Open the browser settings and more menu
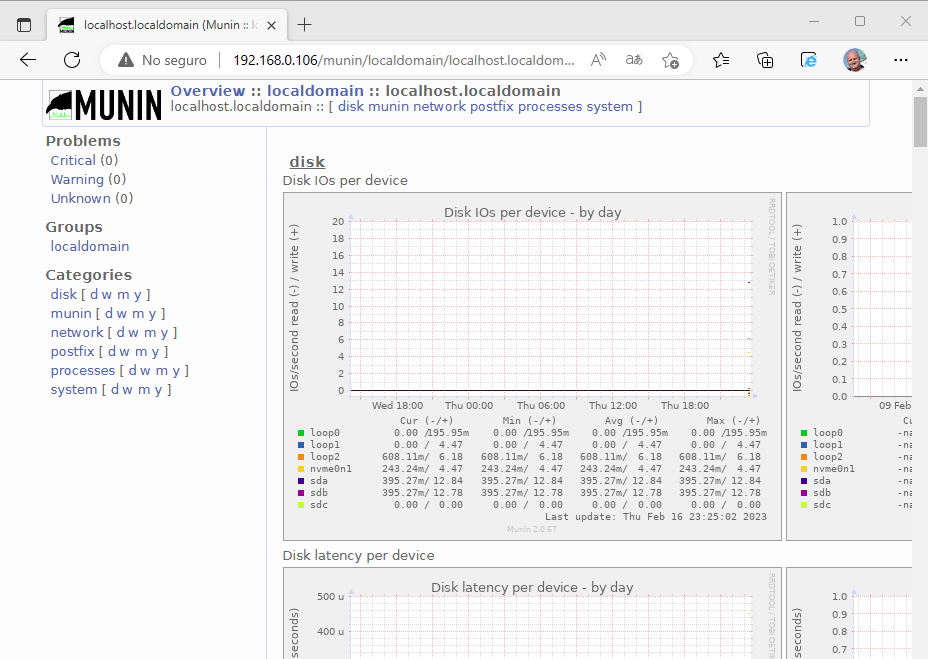Viewport: 928px width, 659px height. [901, 60]
